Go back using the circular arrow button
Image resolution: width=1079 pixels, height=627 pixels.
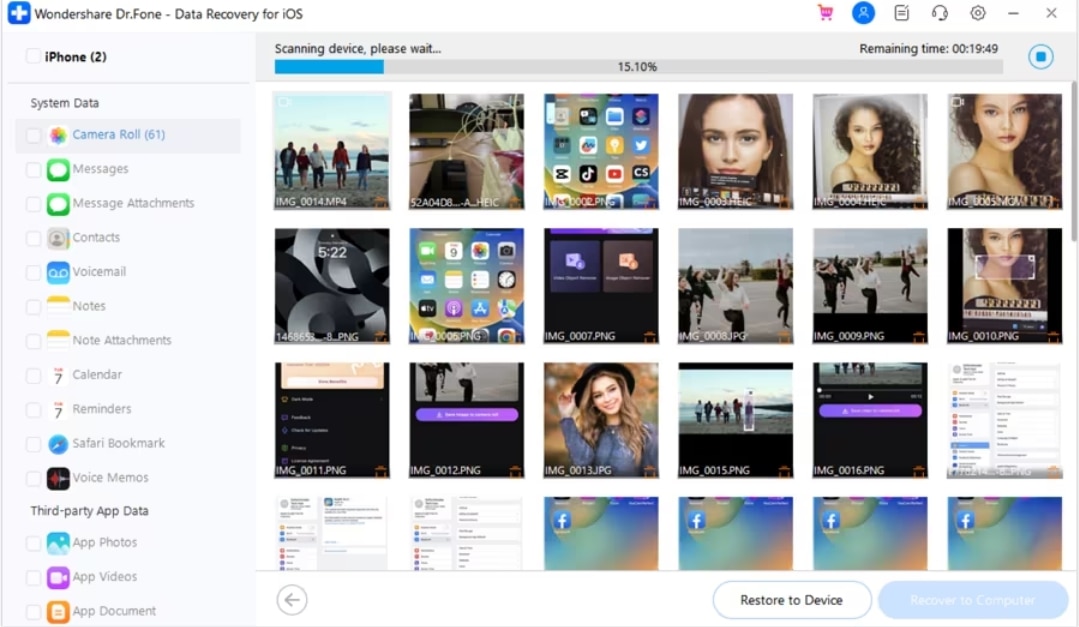coord(290,599)
